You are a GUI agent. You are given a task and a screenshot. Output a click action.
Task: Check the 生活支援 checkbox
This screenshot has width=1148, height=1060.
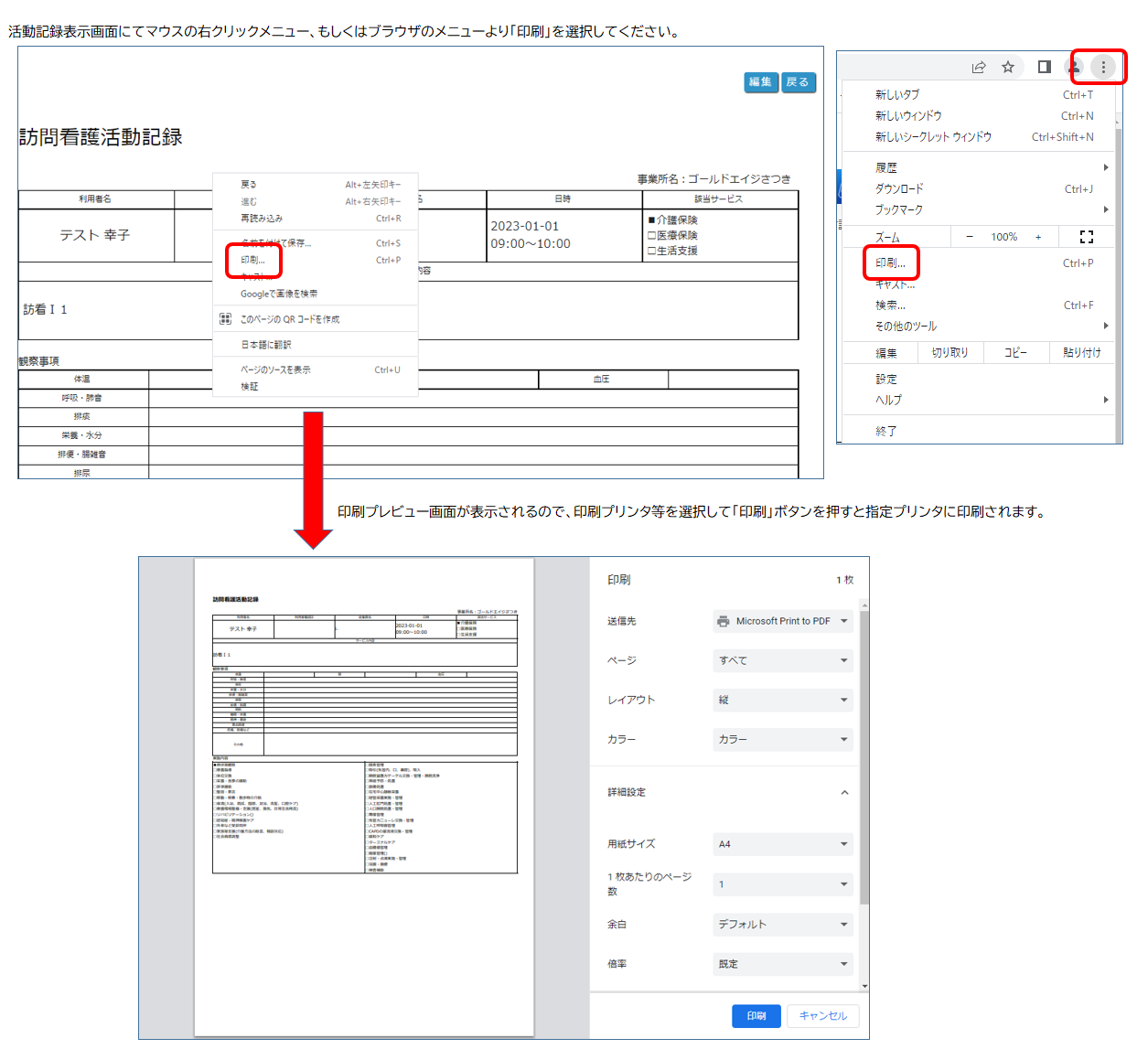click(652, 251)
